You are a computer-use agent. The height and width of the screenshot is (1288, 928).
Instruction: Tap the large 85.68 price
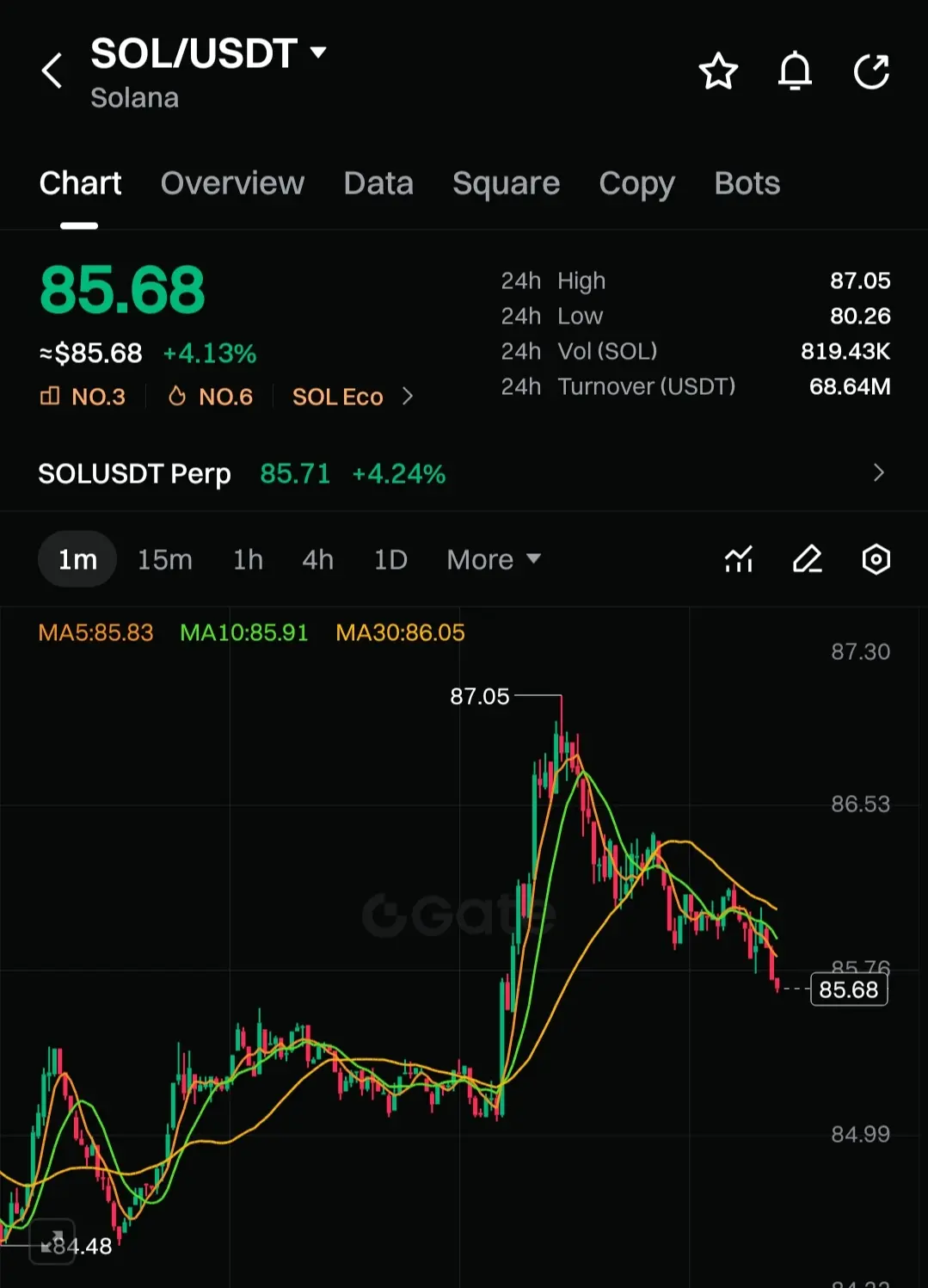click(x=122, y=290)
